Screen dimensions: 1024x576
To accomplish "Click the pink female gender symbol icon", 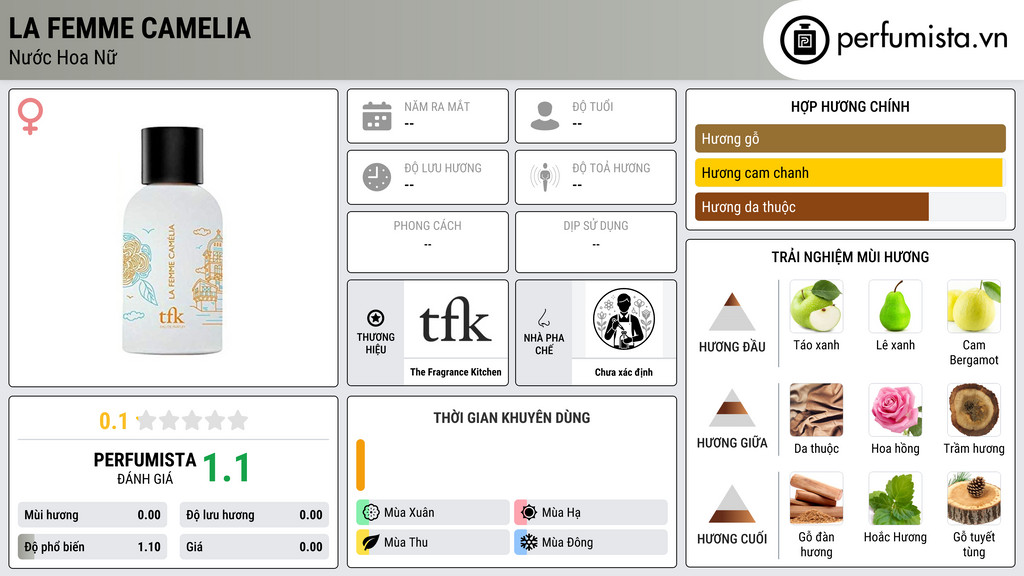I will pos(30,116).
